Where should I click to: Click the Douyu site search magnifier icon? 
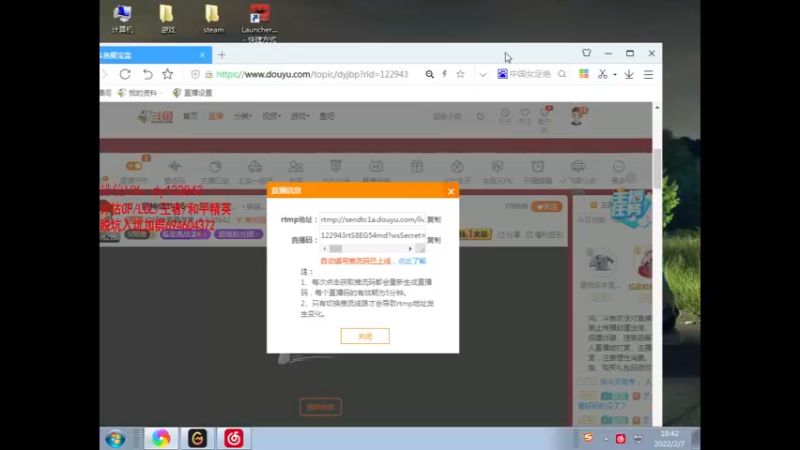480,117
